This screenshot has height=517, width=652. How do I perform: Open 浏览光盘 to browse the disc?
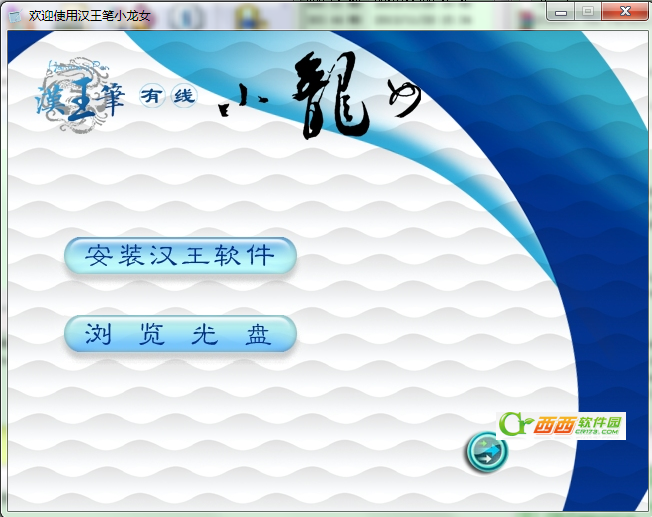pyautogui.click(x=180, y=334)
